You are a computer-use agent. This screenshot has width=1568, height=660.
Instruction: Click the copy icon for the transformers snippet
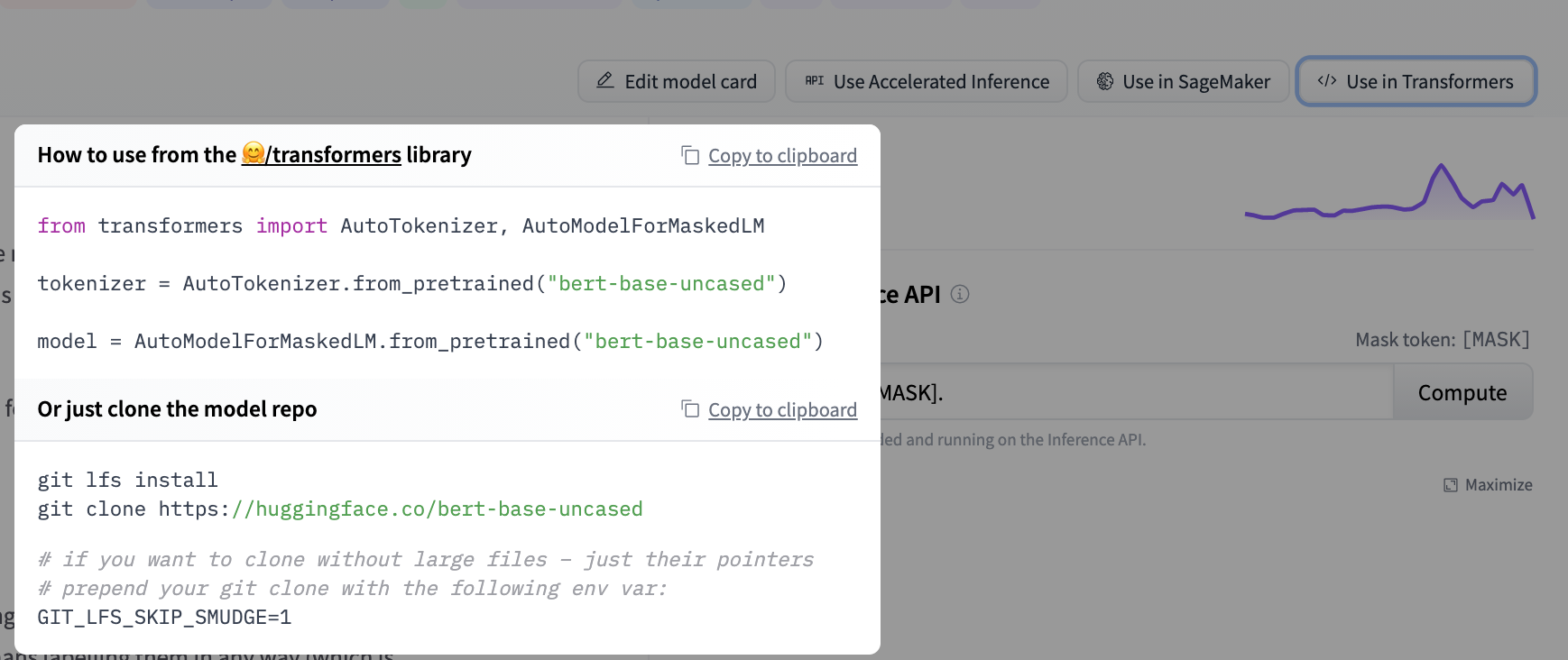690,156
